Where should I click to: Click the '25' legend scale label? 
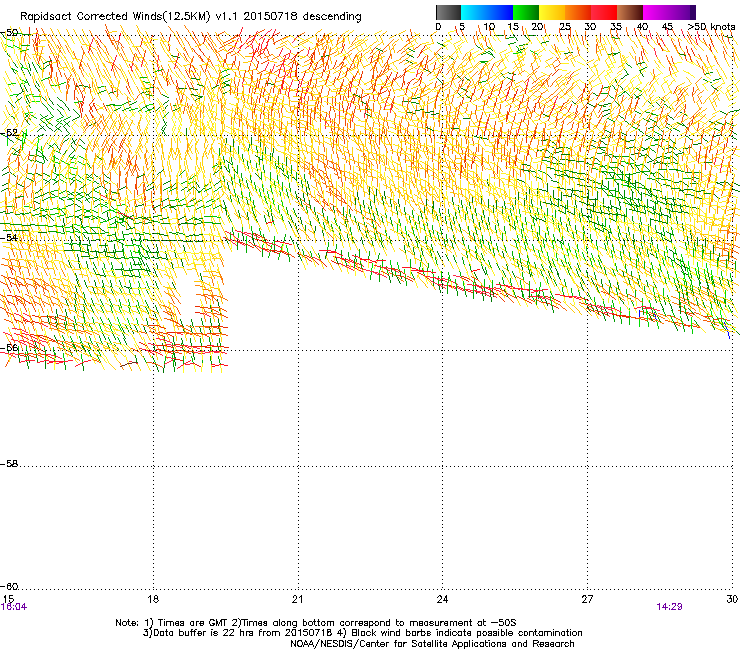point(564,27)
